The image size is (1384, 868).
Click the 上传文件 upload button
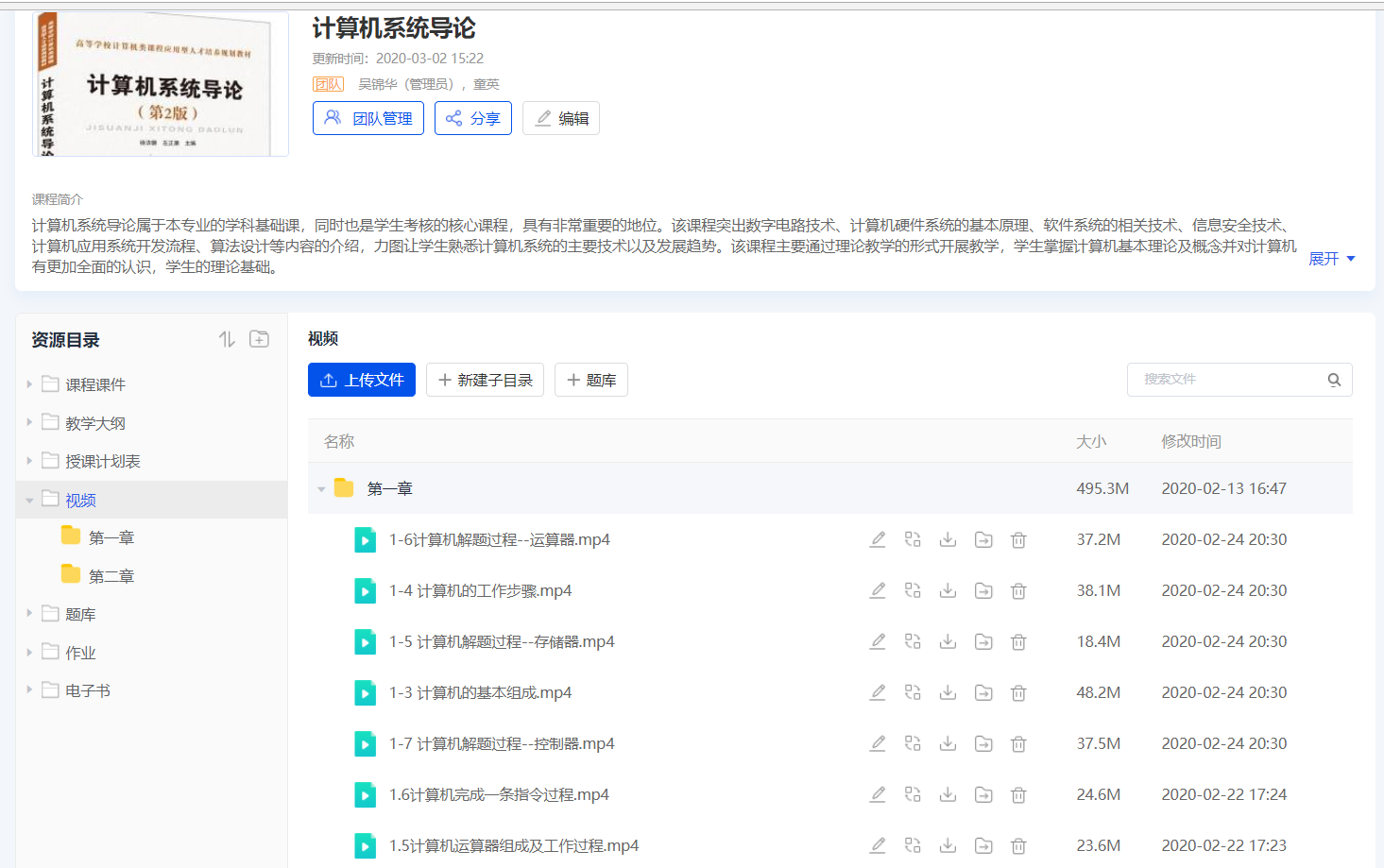point(361,379)
